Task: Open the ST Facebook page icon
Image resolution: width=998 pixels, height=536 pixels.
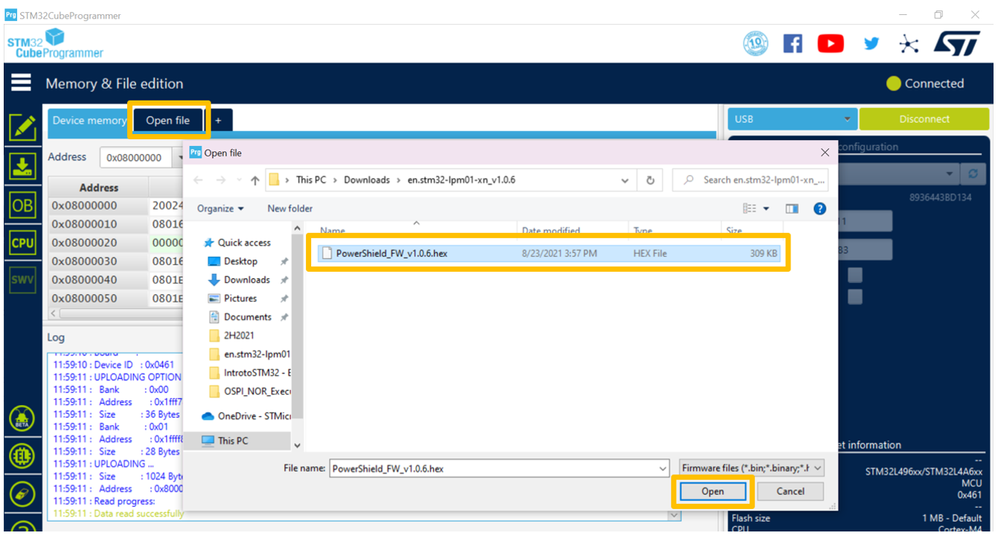Action: [792, 43]
